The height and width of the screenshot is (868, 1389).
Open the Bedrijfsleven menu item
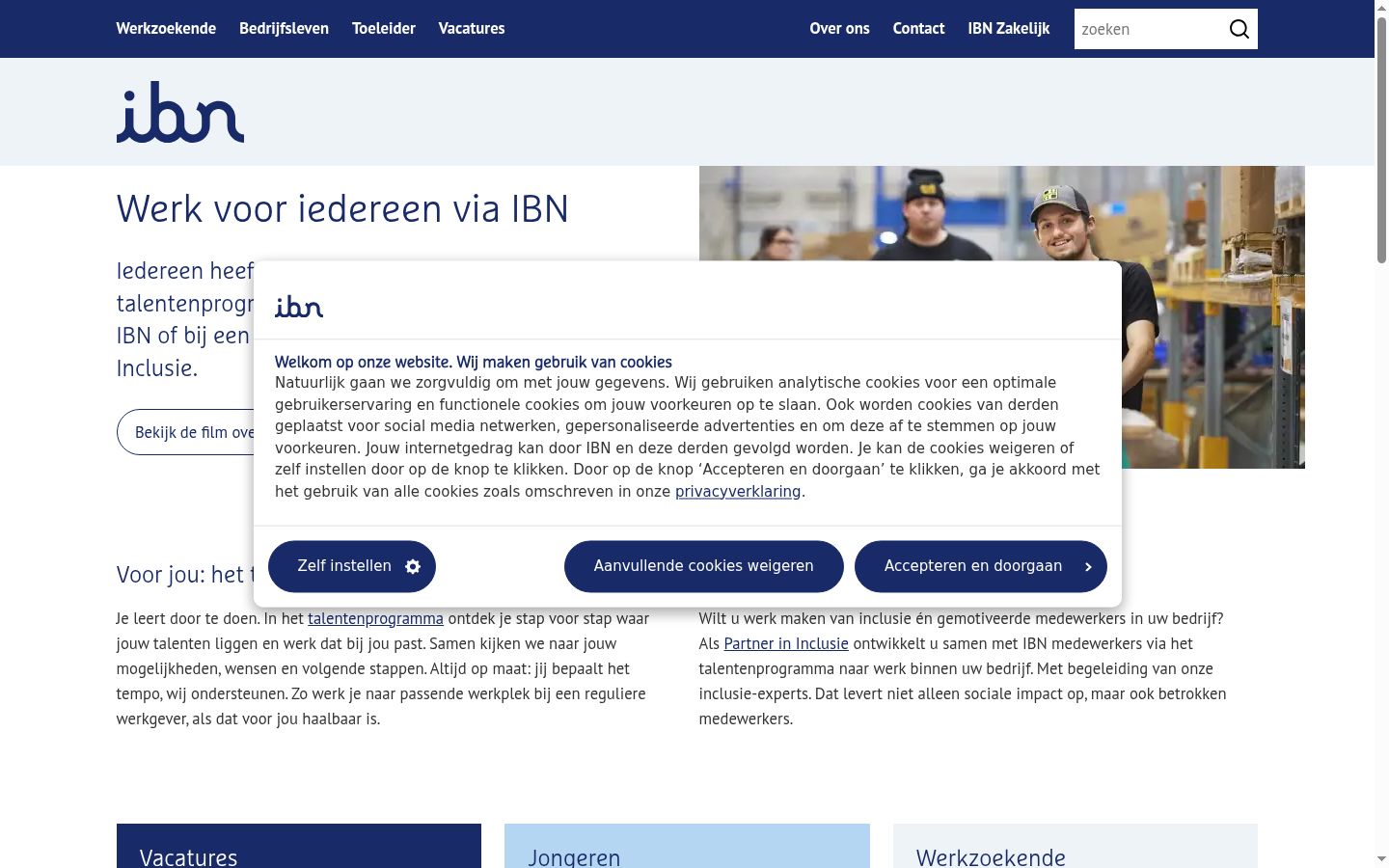[x=284, y=28]
